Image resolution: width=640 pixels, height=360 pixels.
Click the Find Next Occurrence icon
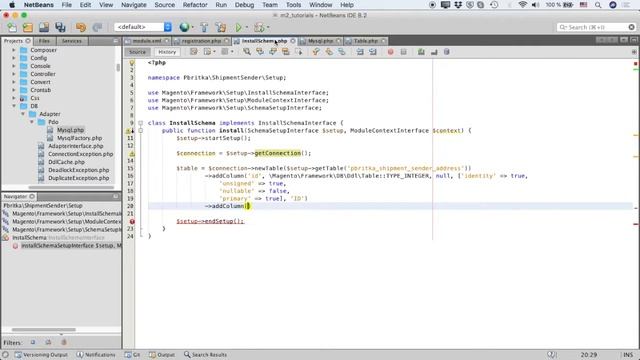click(273, 52)
